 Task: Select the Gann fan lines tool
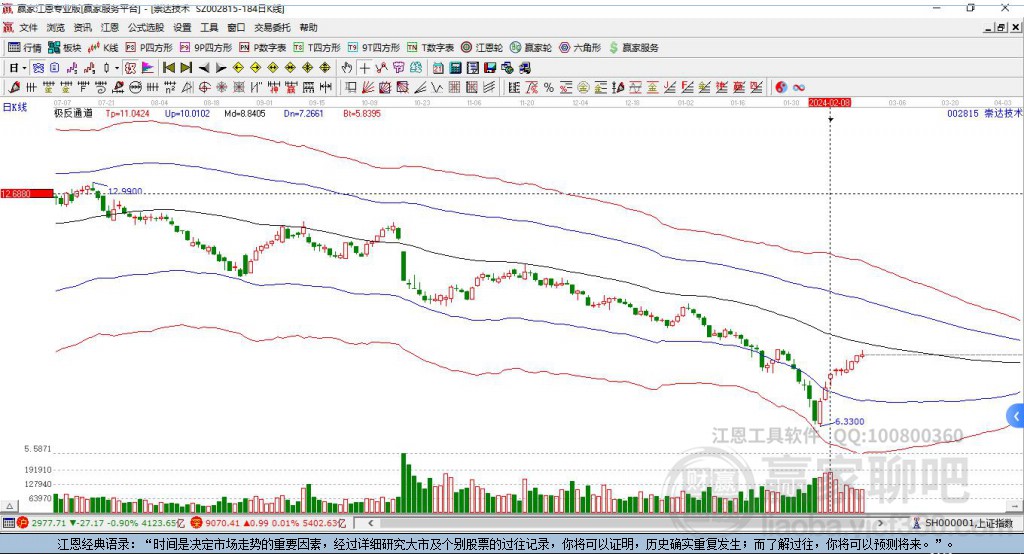click(368, 88)
